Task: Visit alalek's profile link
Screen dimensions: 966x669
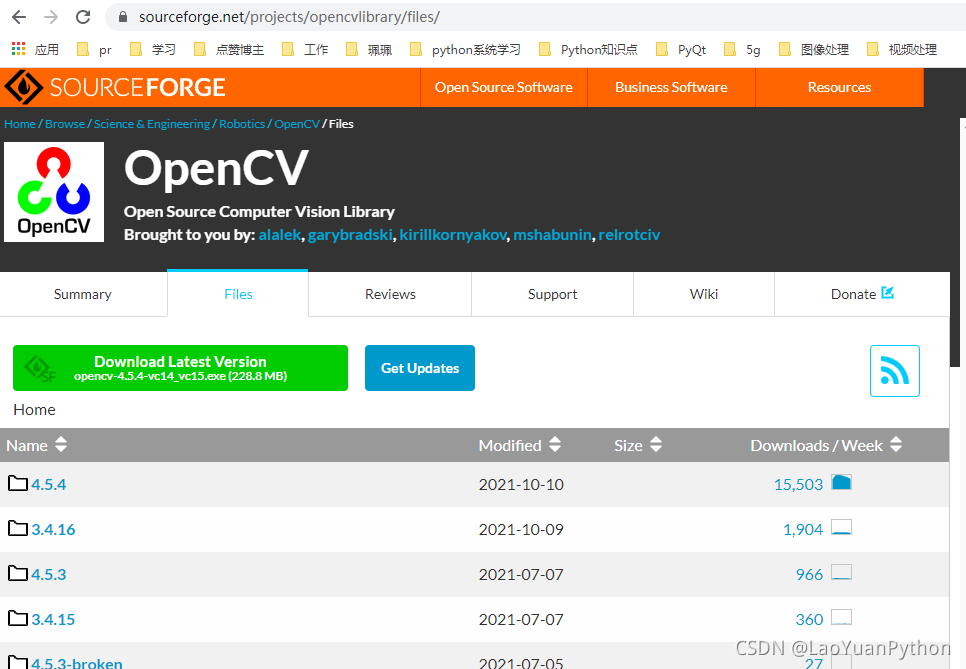Action: tap(280, 235)
